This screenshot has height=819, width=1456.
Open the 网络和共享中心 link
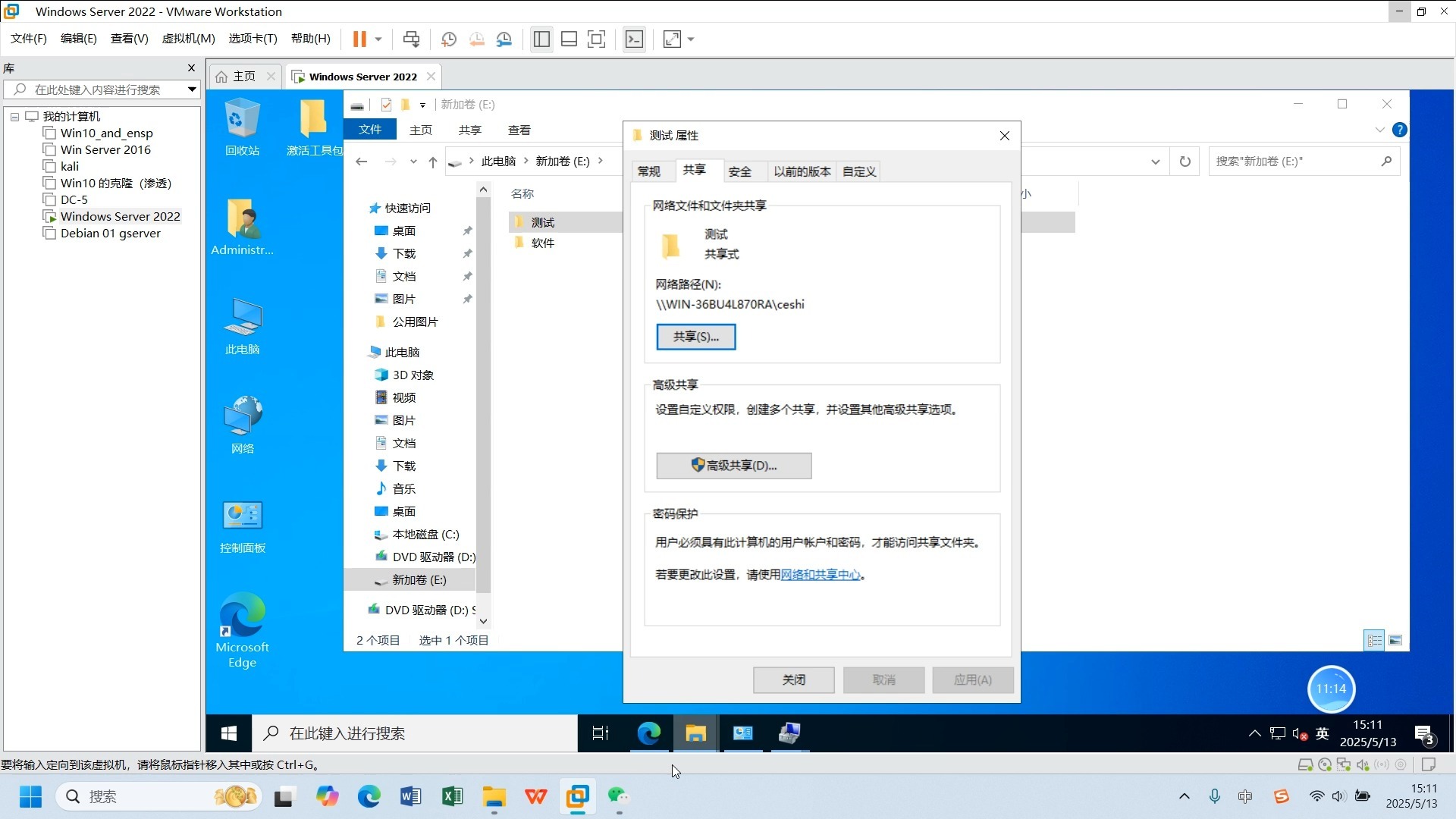[821, 575]
